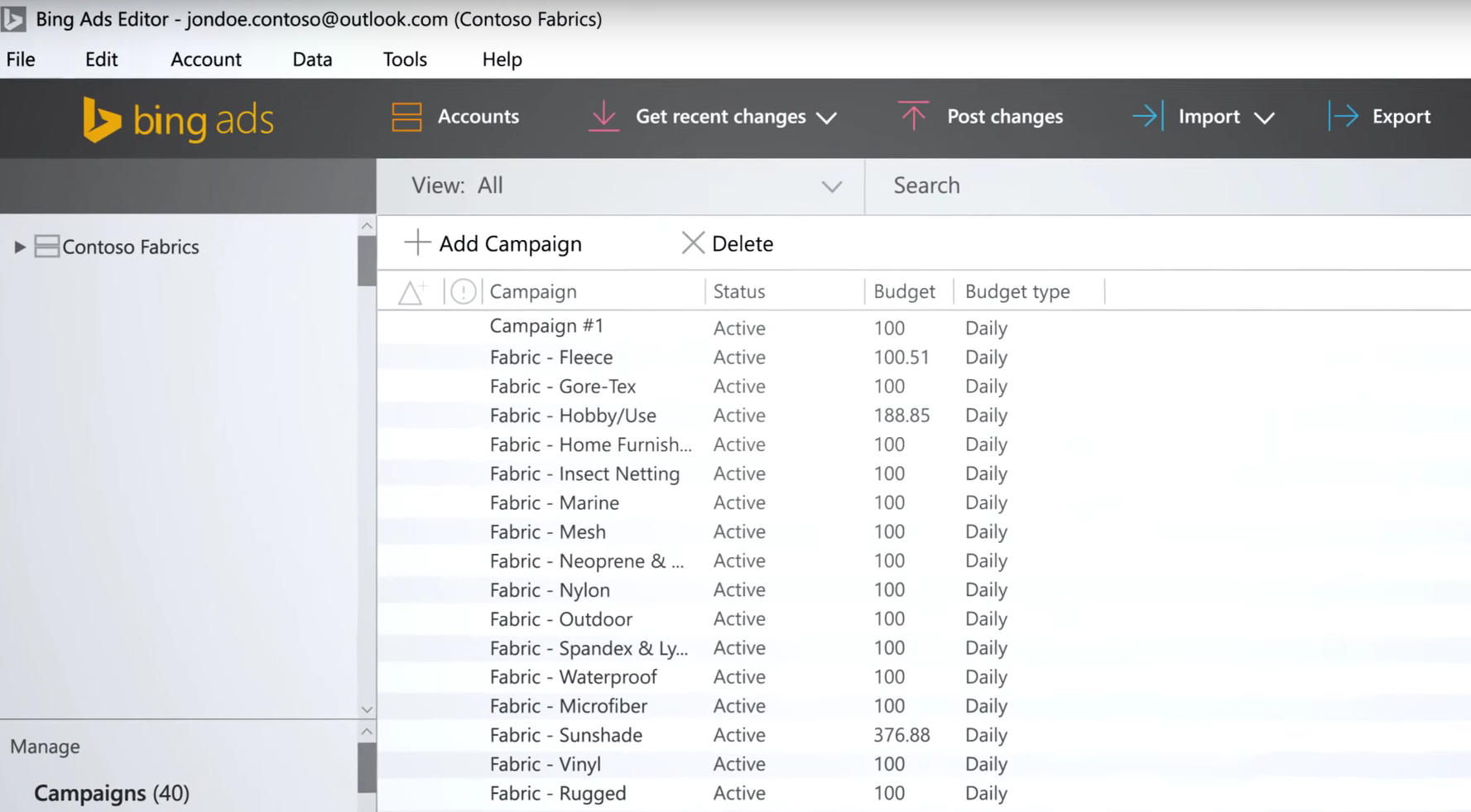Screen dimensions: 1471x812
Task: Click the account tree scrollbar down arrow
Action: coord(367,709)
